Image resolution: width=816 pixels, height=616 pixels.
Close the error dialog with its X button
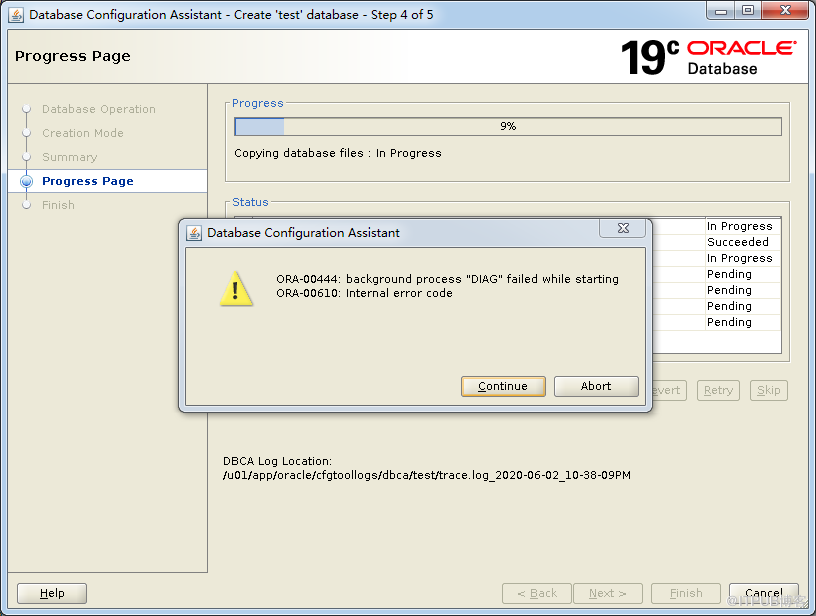(622, 229)
